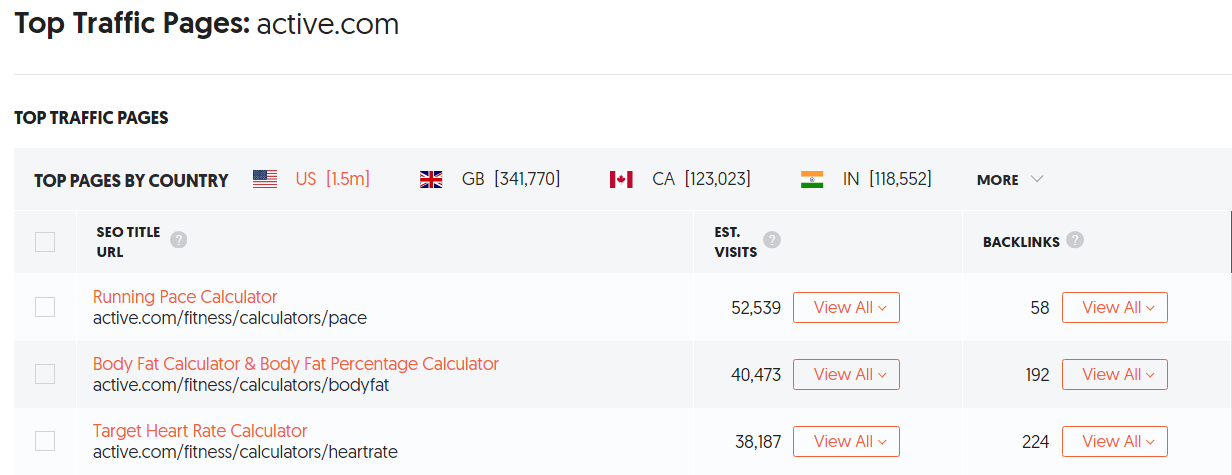Open help icon next to Est. Visits
Viewport: 1232px width, 475px height.
[x=772, y=240]
